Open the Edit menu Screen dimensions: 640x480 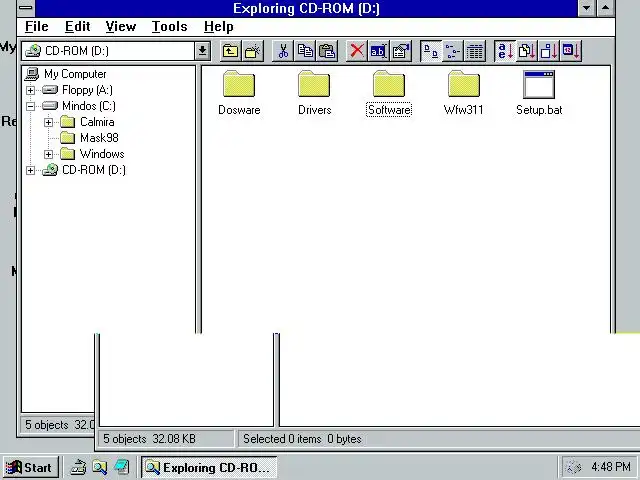coord(78,27)
